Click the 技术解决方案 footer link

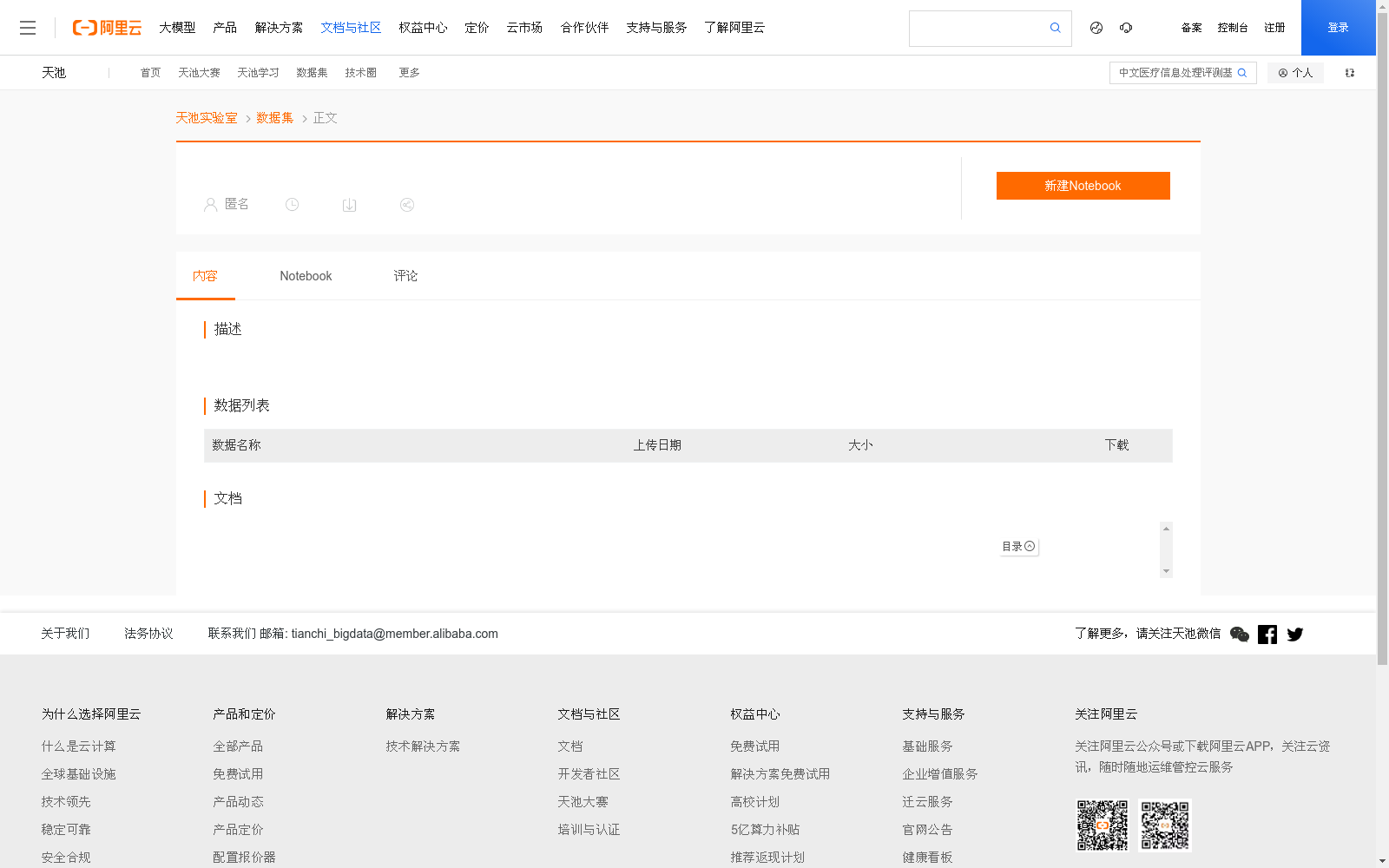(423, 746)
